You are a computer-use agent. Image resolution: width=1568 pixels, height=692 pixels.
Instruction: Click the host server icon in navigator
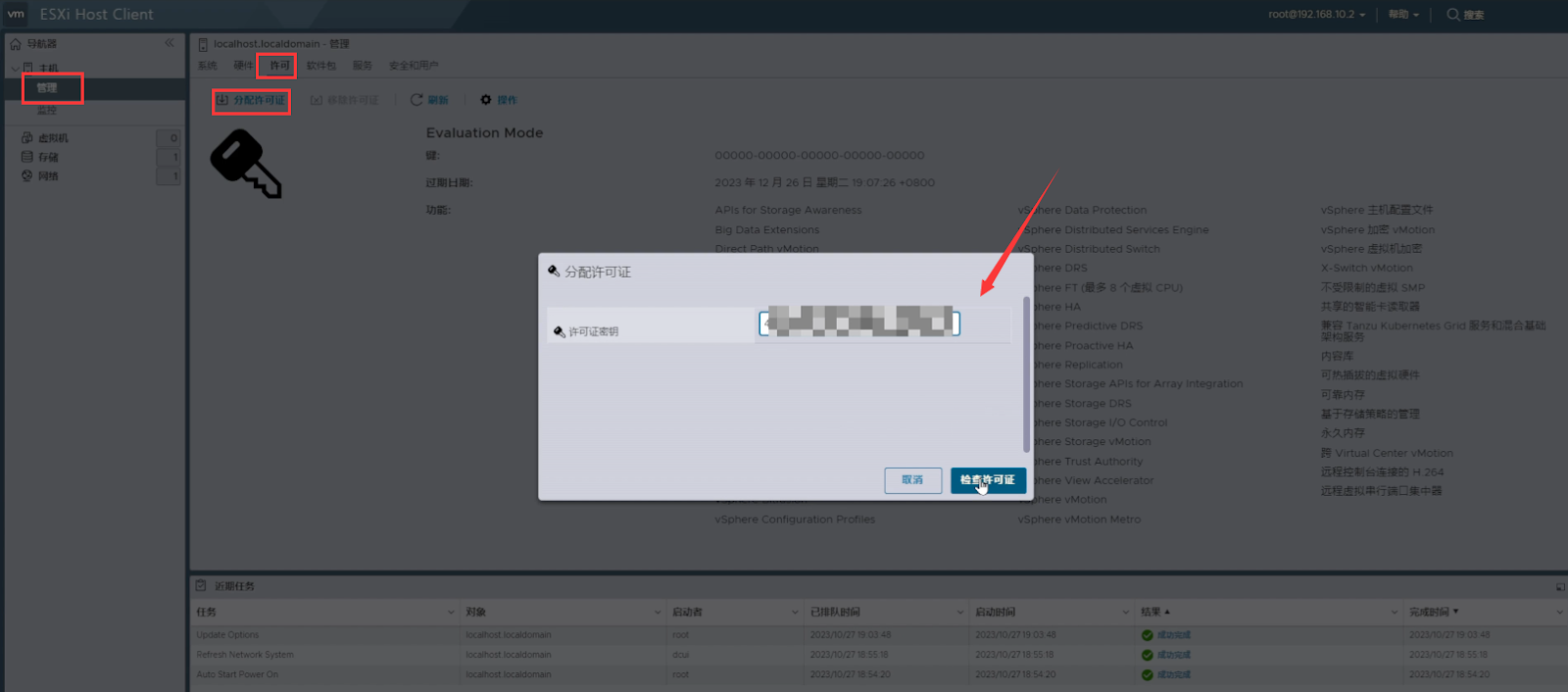coord(27,69)
